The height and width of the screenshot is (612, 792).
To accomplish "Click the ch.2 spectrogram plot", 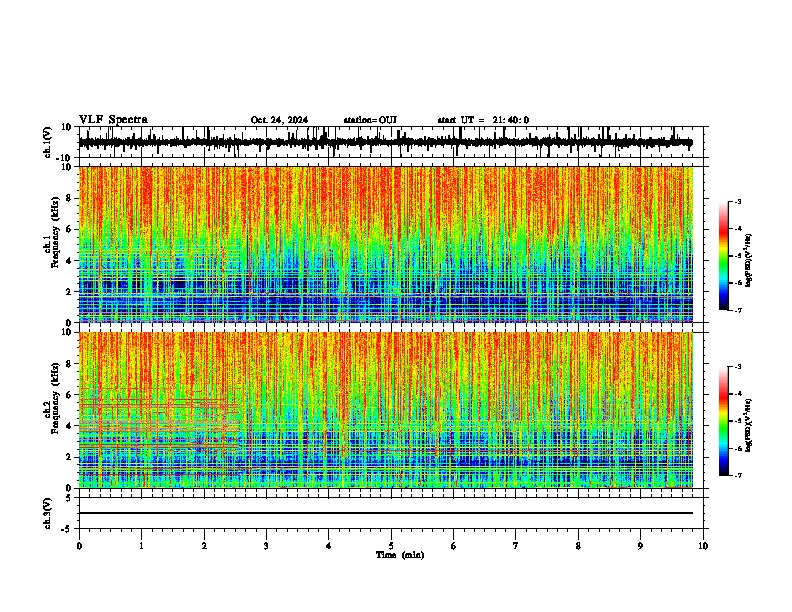I will click(x=386, y=410).
